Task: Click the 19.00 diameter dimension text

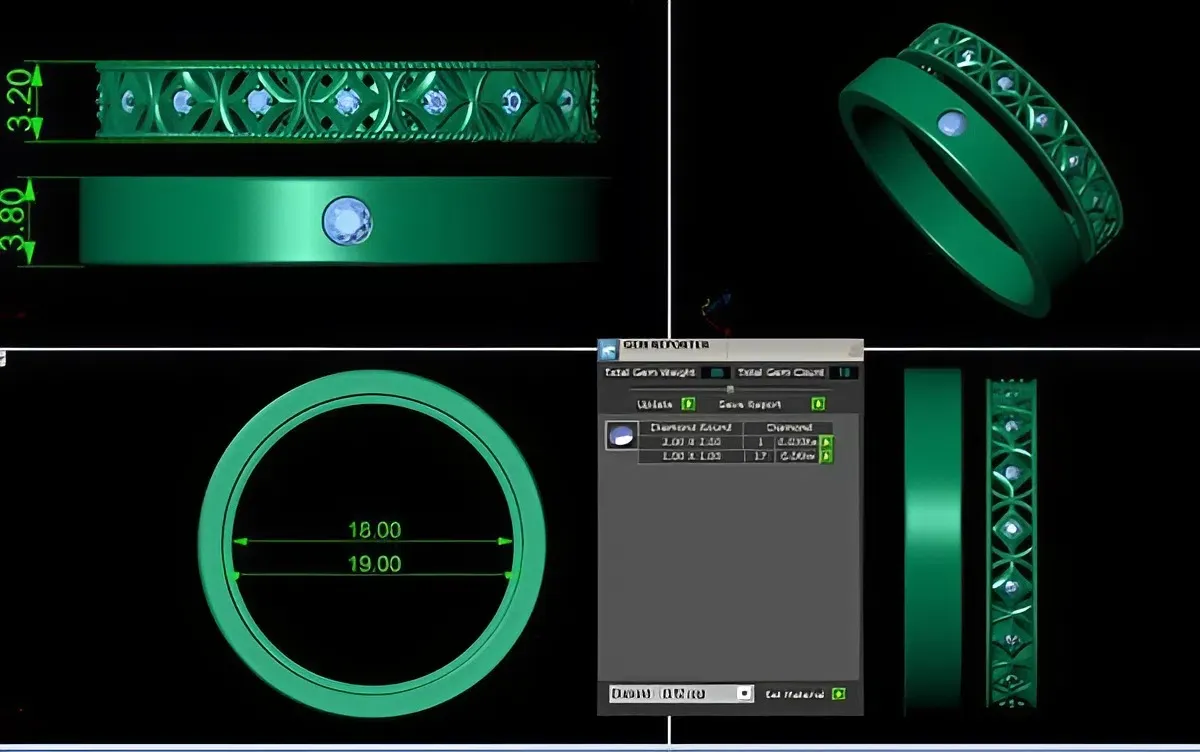Action: point(374,564)
